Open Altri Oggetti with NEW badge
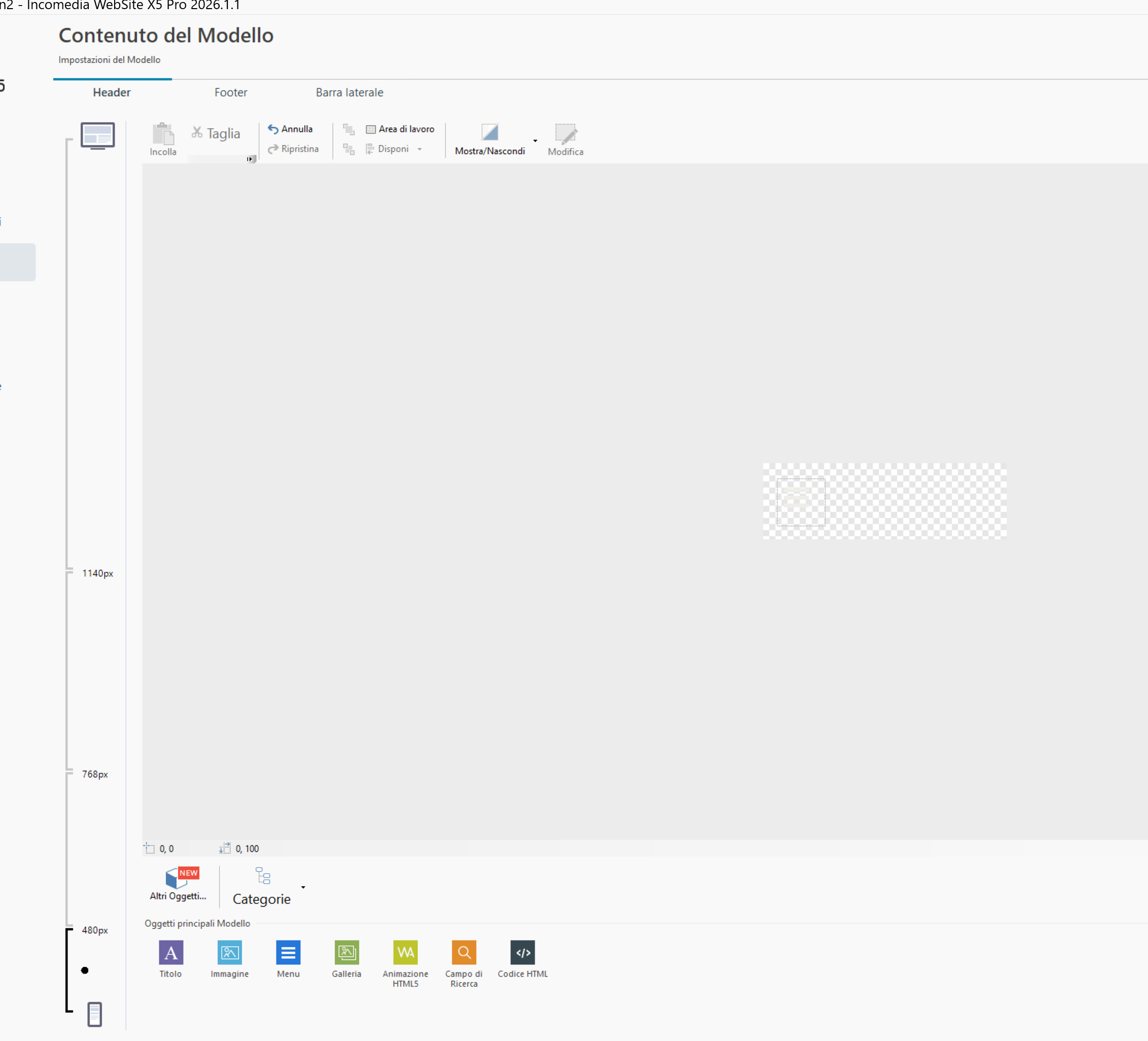The height and width of the screenshot is (1041, 1148). tap(178, 883)
